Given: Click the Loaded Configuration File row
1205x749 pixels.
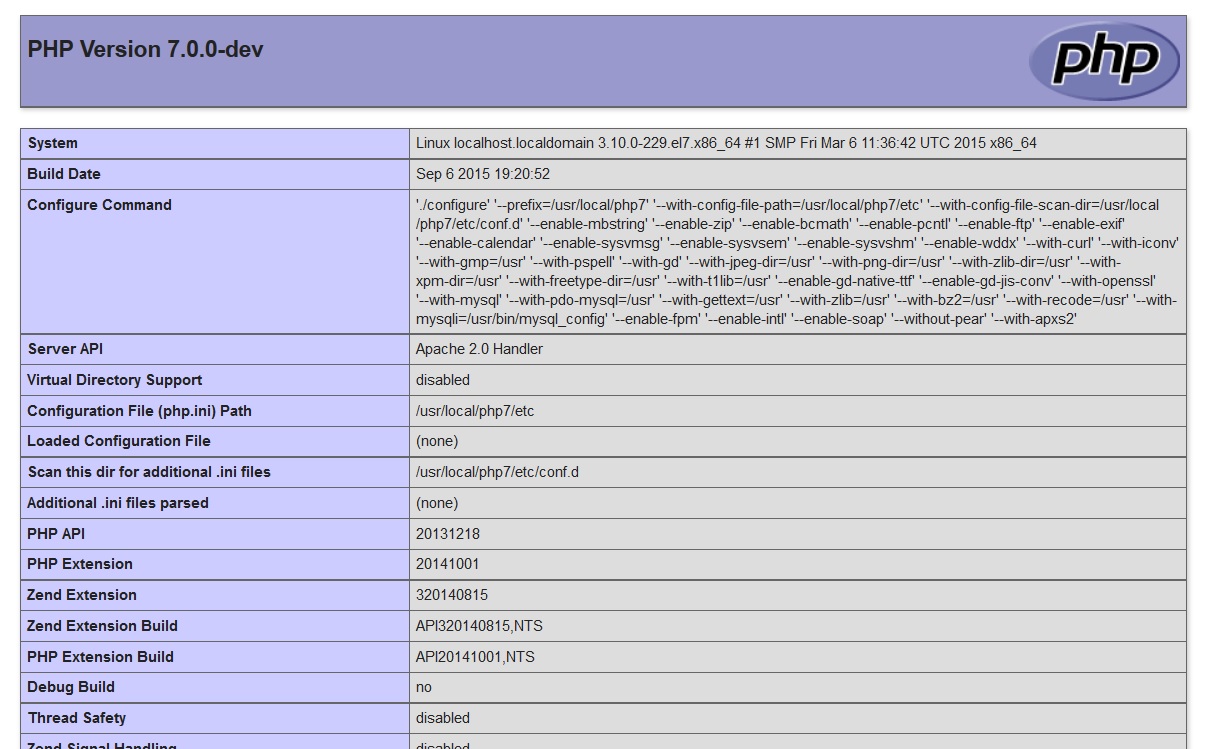Looking at the screenshot, I should 111,441.
